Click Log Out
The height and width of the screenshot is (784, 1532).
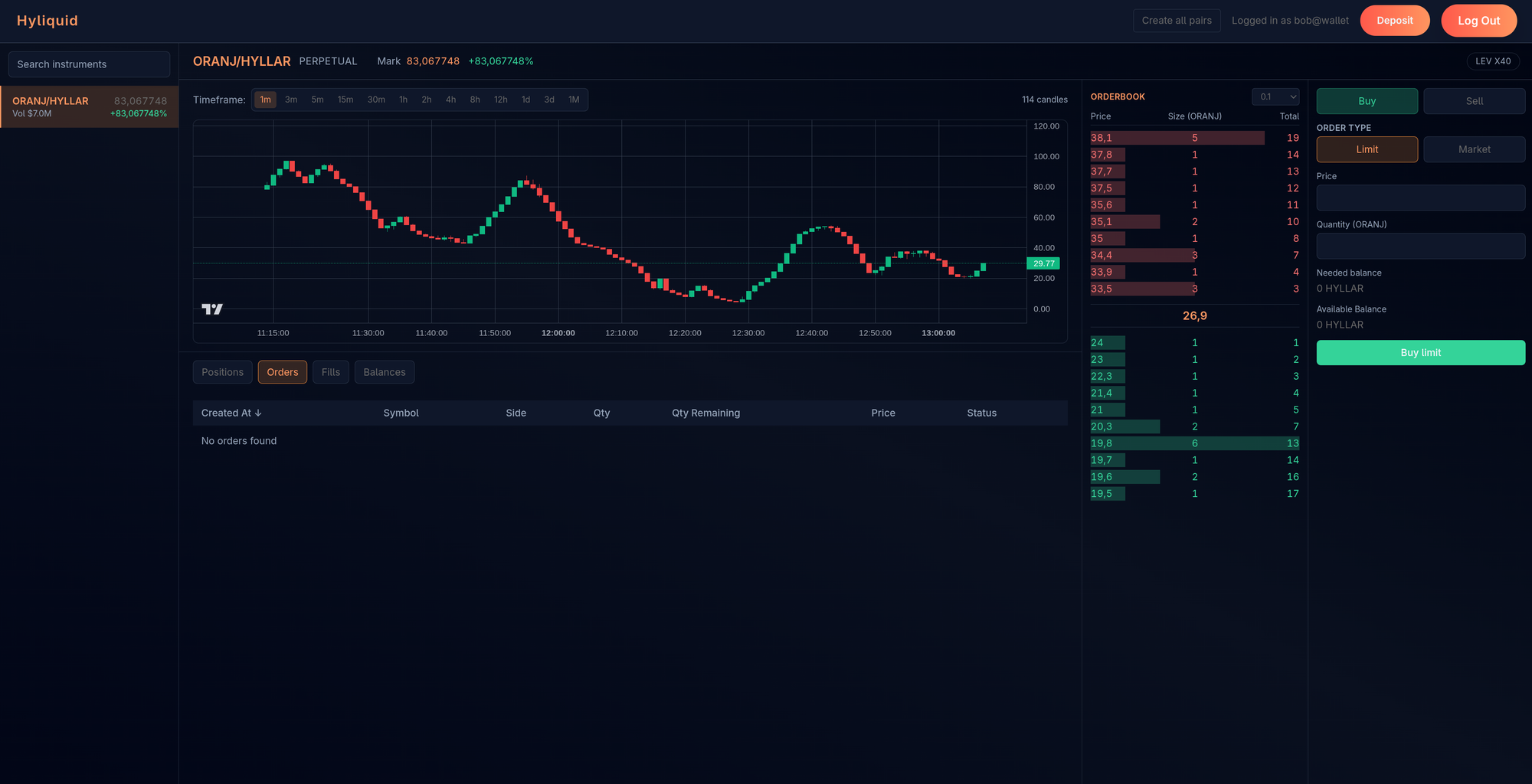[1478, 20]
